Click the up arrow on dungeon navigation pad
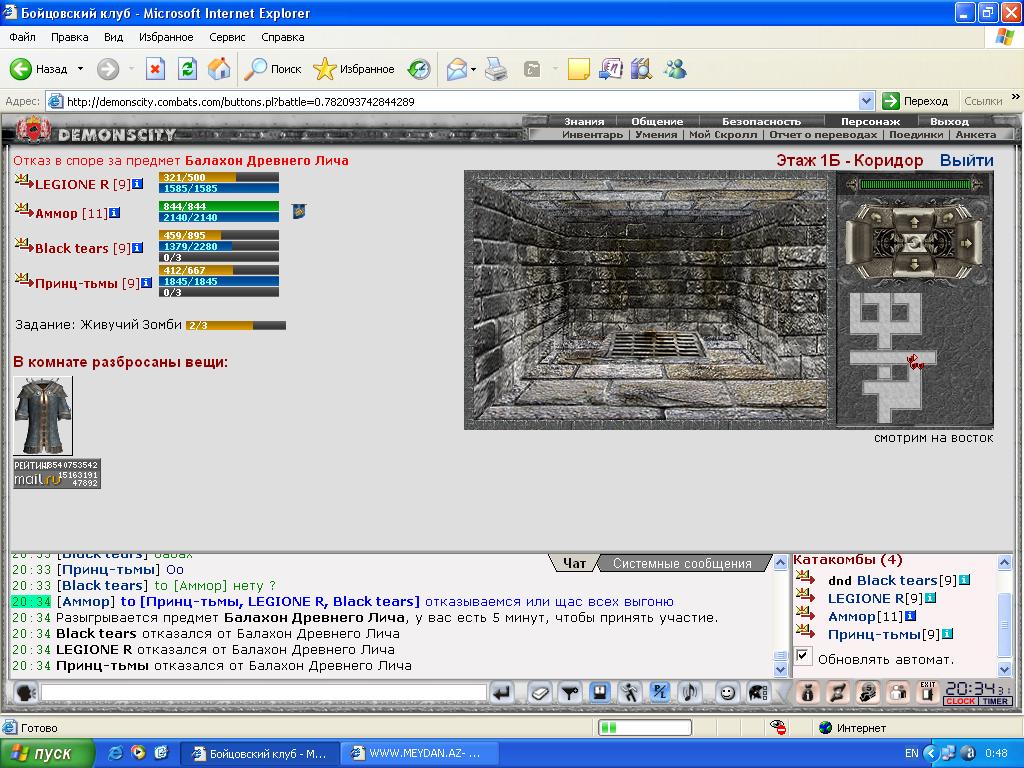This screenshot has height=768, width=1024. click(914, 222)
